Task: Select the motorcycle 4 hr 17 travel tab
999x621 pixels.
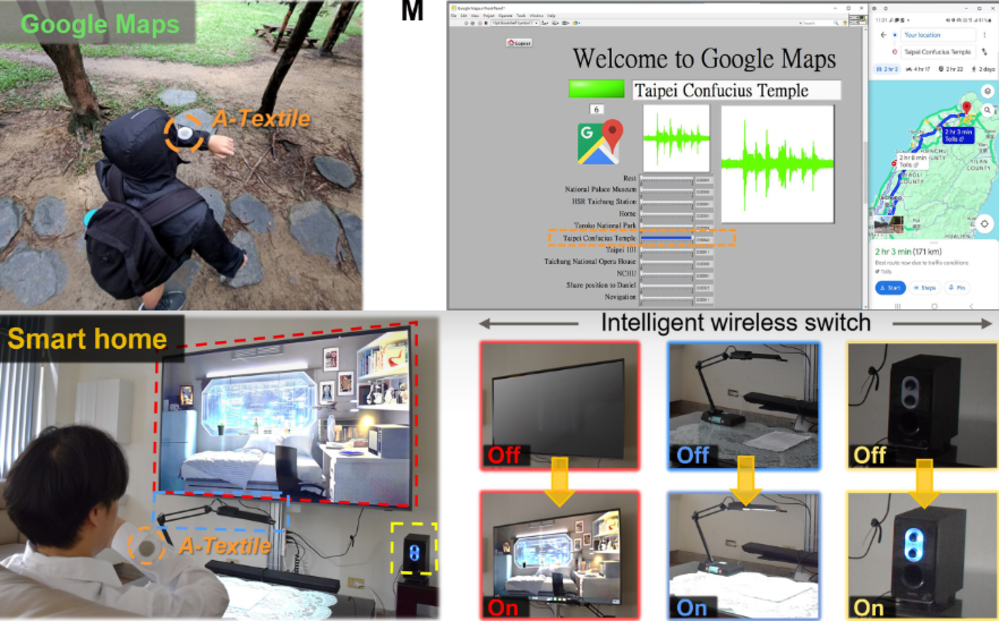Action: click(x=919, y=69)
